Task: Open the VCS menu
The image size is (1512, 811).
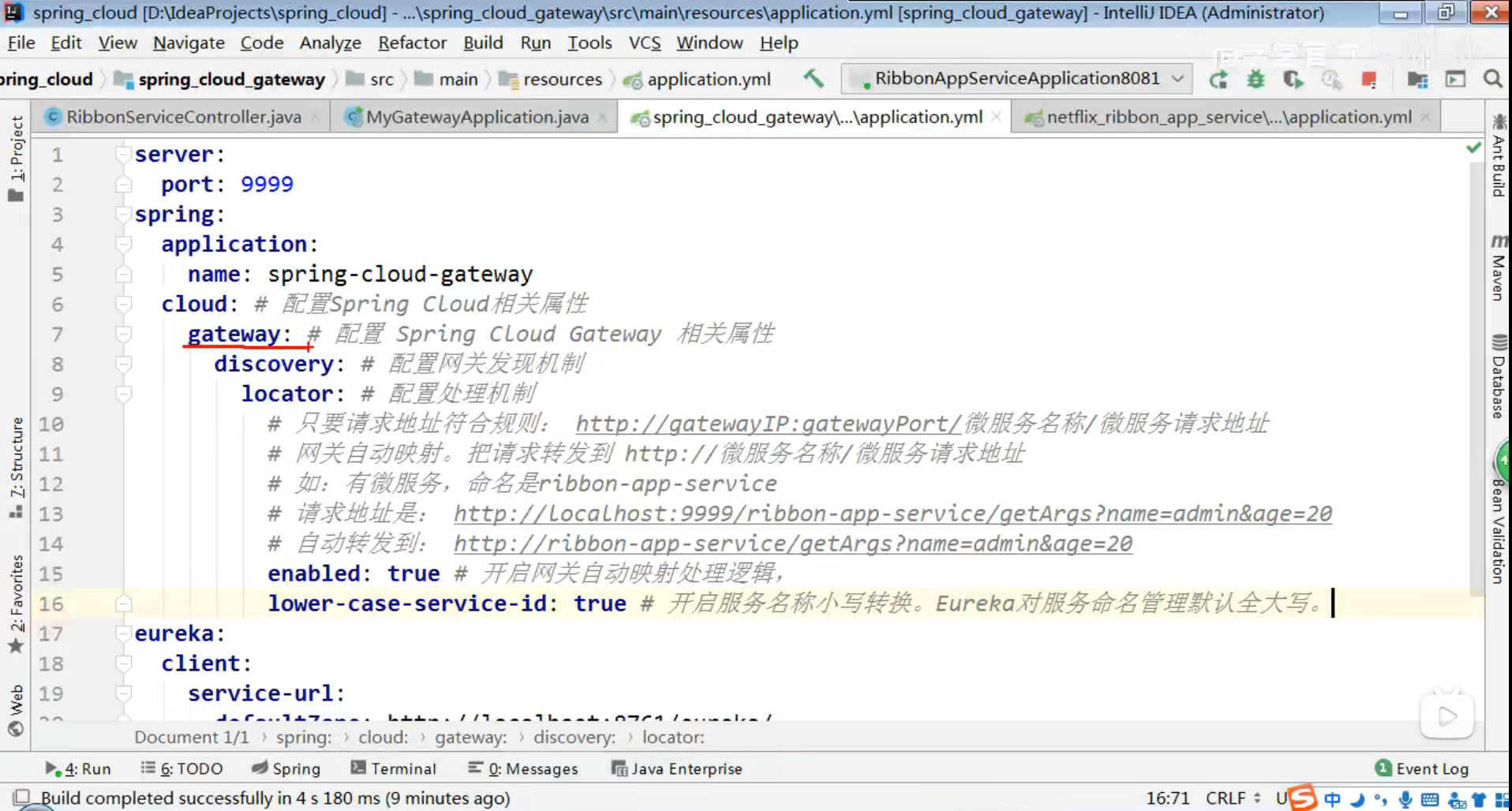Action: point(645,43)
